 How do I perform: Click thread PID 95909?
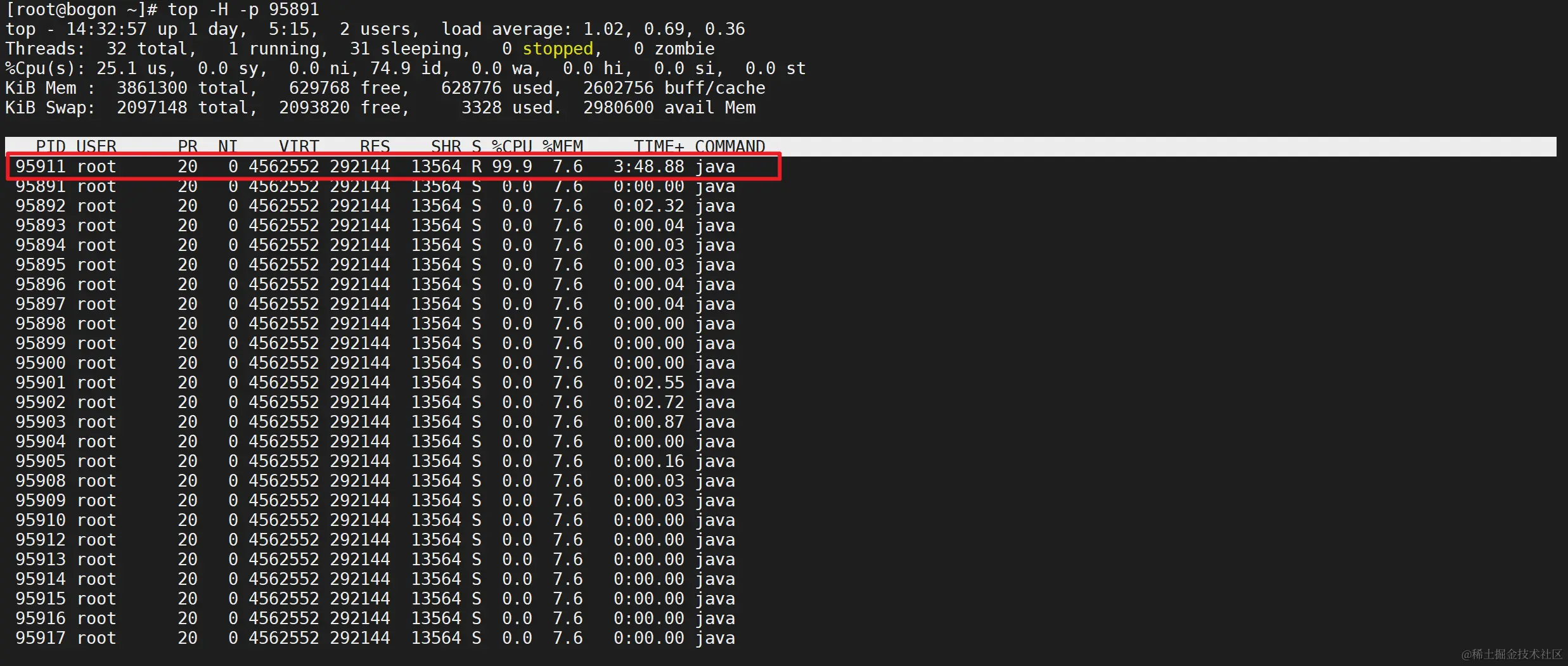[41, 501]
